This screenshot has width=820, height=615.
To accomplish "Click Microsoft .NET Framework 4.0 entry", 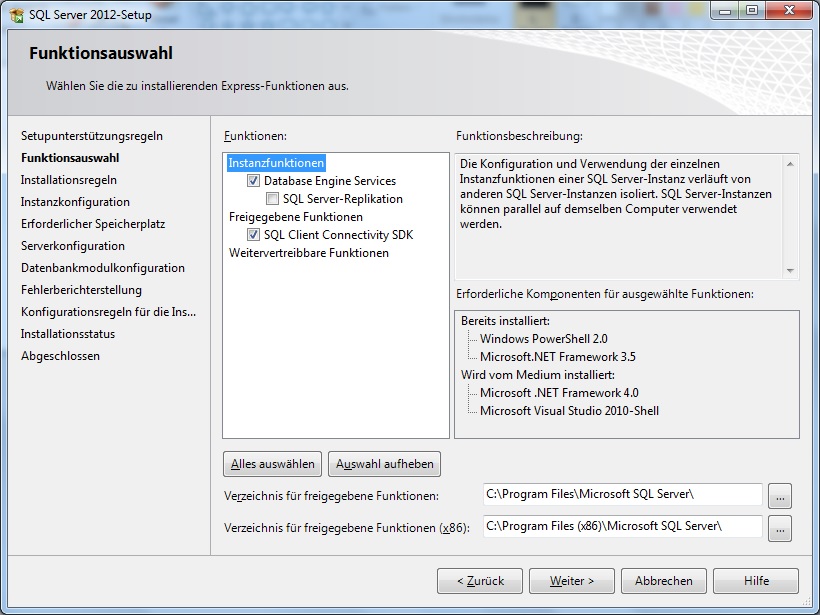I will (x=559, y=393).
